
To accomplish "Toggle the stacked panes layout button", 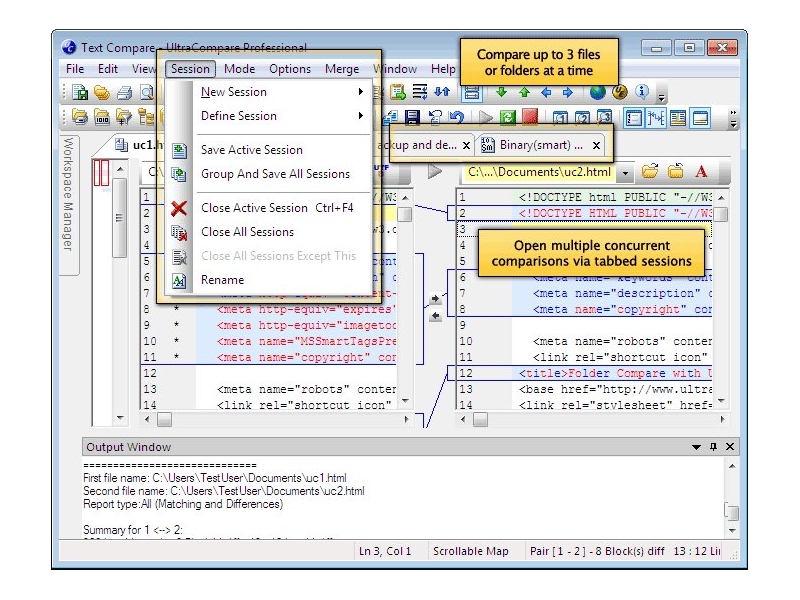I will tap(471, 92).
